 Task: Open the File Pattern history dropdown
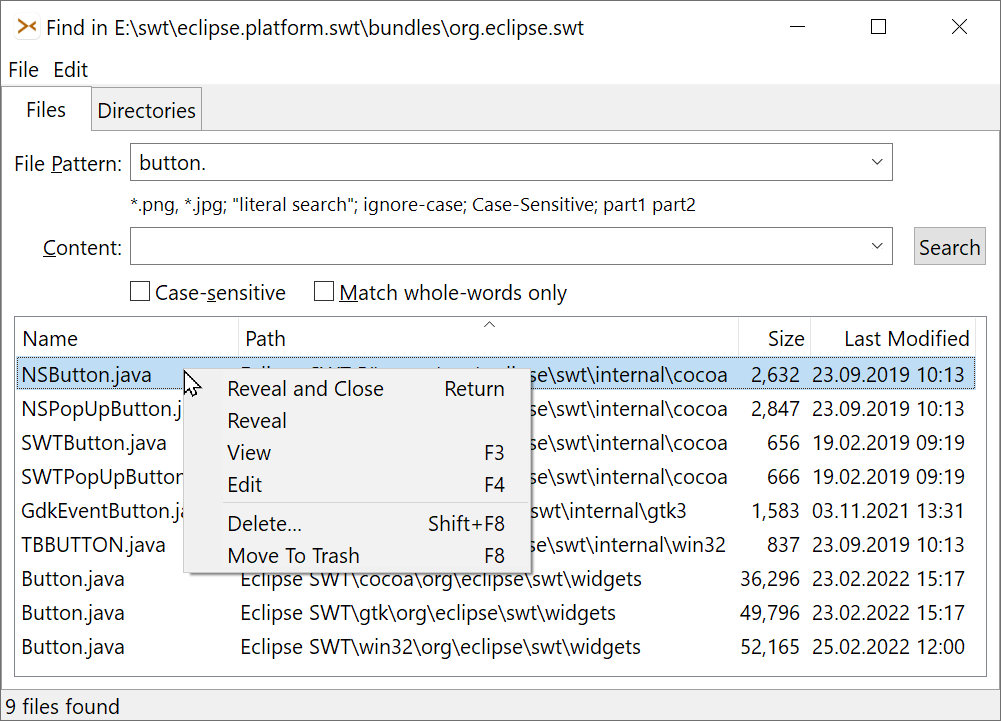click(877, 161)
